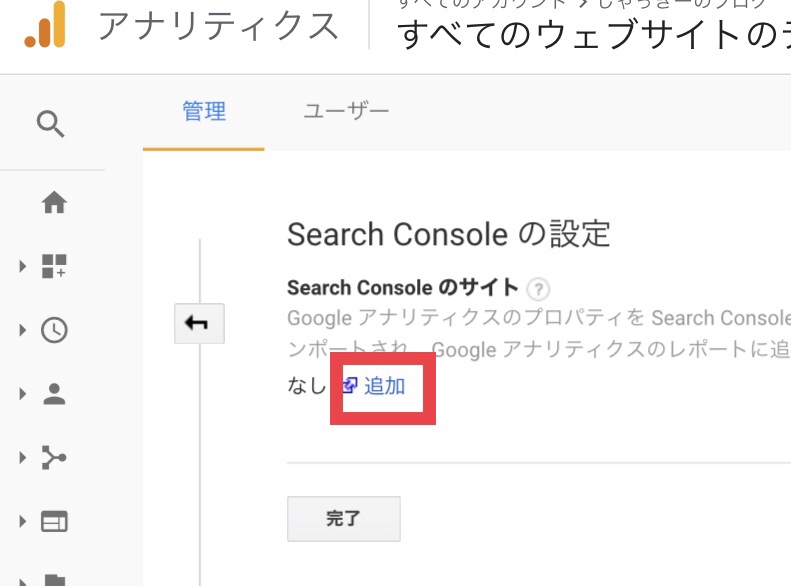Open the search magnifier in sidebar
791x586 pixels.
[50, 124]
